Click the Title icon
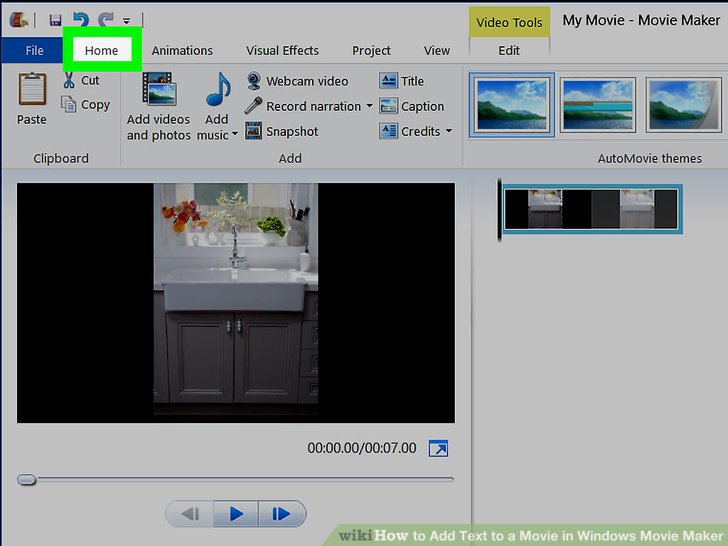 [388, 81]
